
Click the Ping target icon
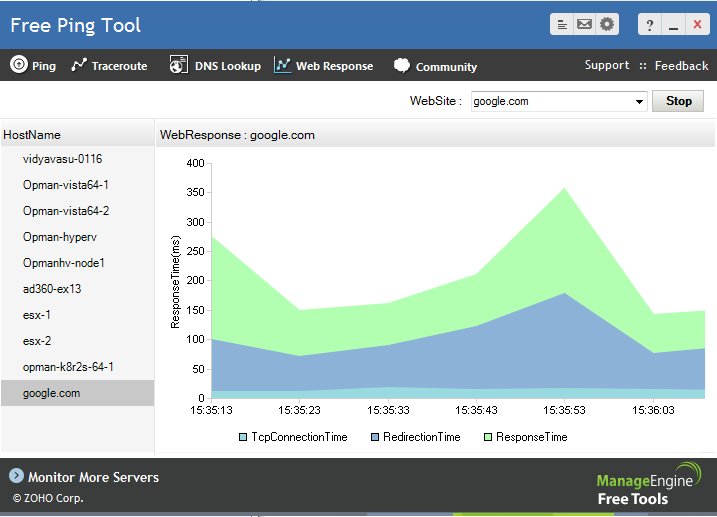point(19,64)
